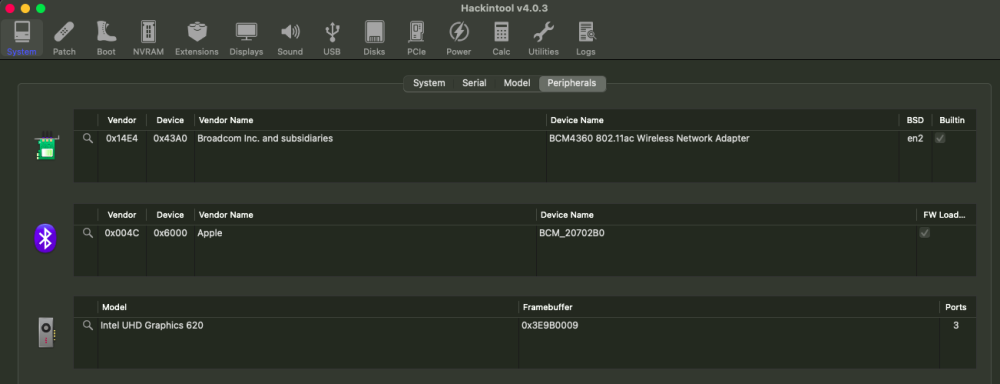The width and height of the screenshot is (1000, 384).
Task: Select the ports value 3 cell
Action: click(x=956, y=325)
